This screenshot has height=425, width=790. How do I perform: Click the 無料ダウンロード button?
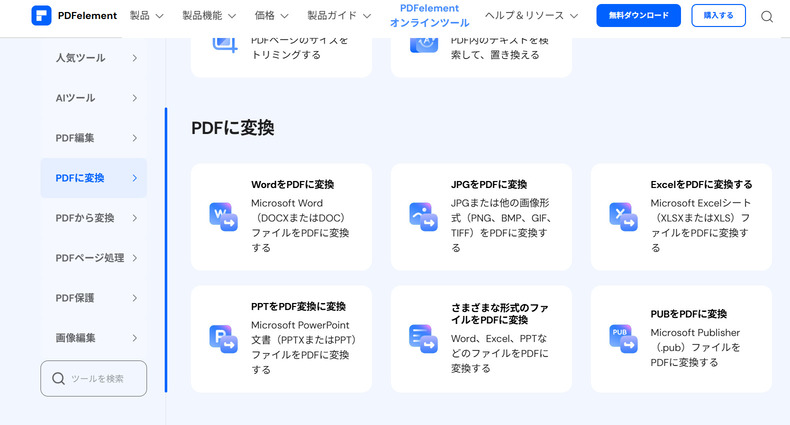coord(638,16)
